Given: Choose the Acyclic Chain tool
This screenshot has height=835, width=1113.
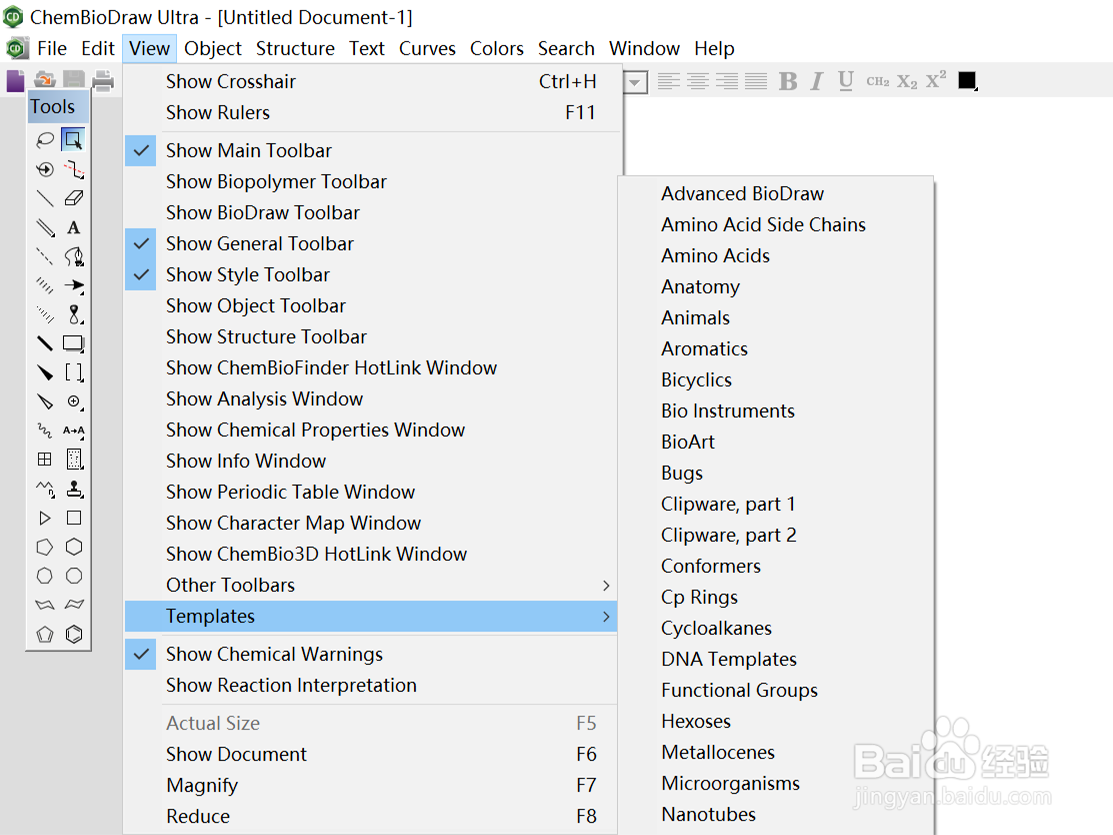Looking at the screenshot, I should coord(45,489).
